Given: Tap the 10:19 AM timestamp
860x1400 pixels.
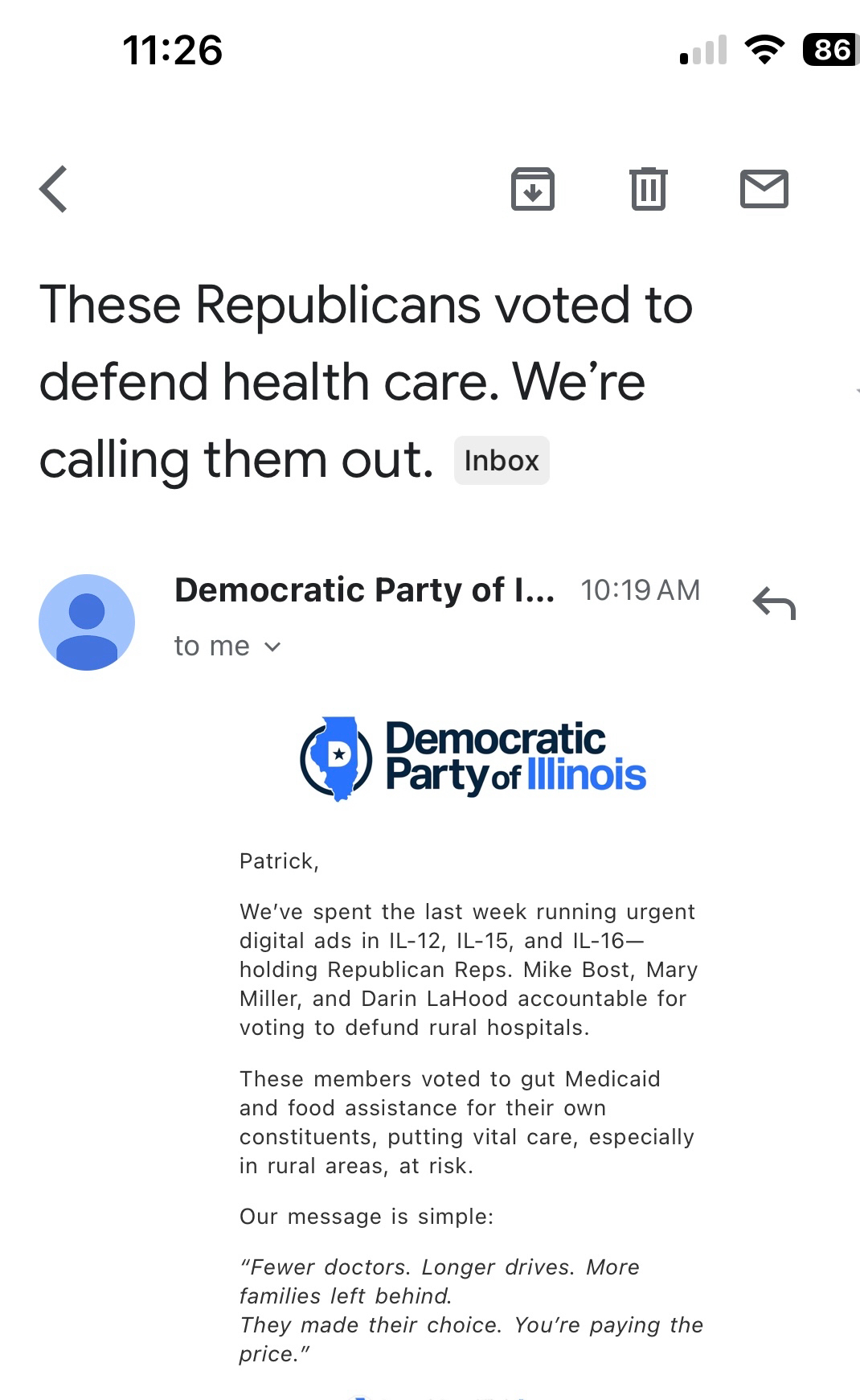Looking at the screenshot, I should point(640,590).
